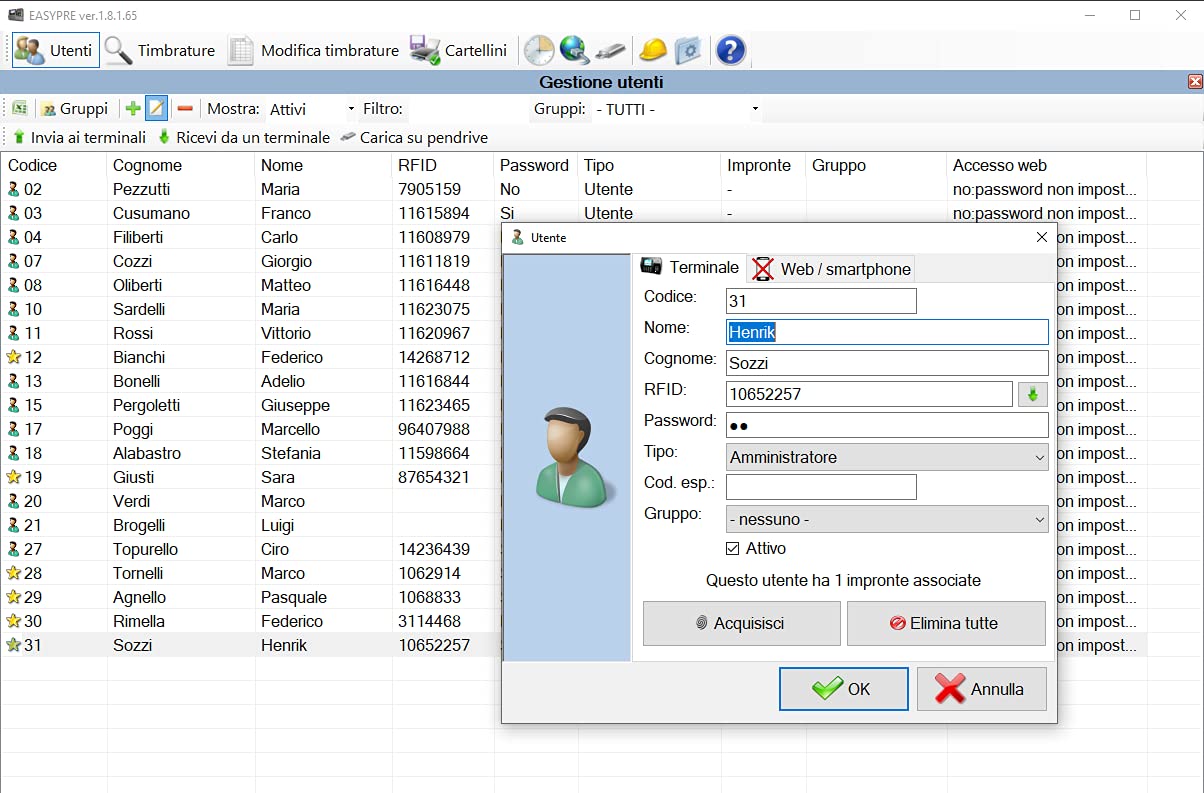Click the user icon of row 10 Sardelli
1204x793 pixels.
(14, 309)
